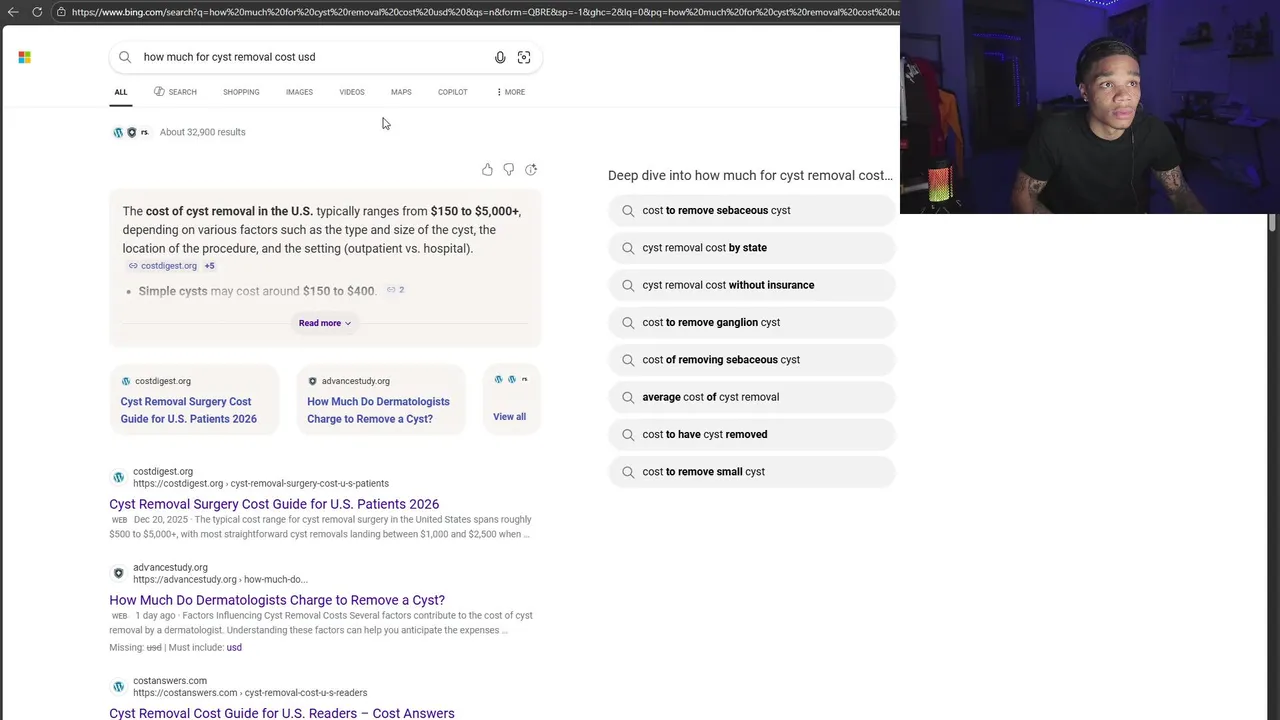Click the browser address bar URL

click(x=485, y=12)
